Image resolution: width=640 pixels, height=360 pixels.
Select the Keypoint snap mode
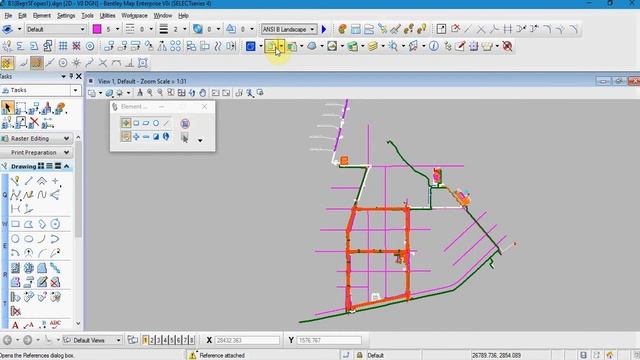(37, 63)
